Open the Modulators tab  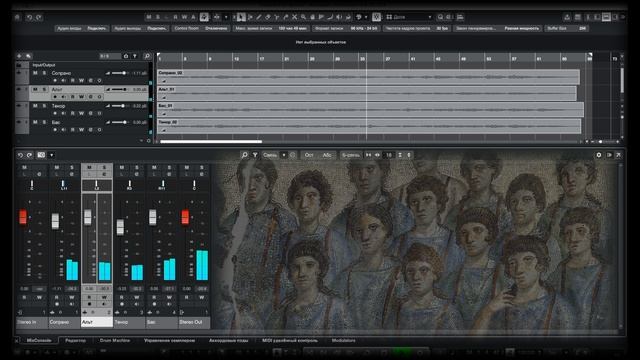coord(344,340)
